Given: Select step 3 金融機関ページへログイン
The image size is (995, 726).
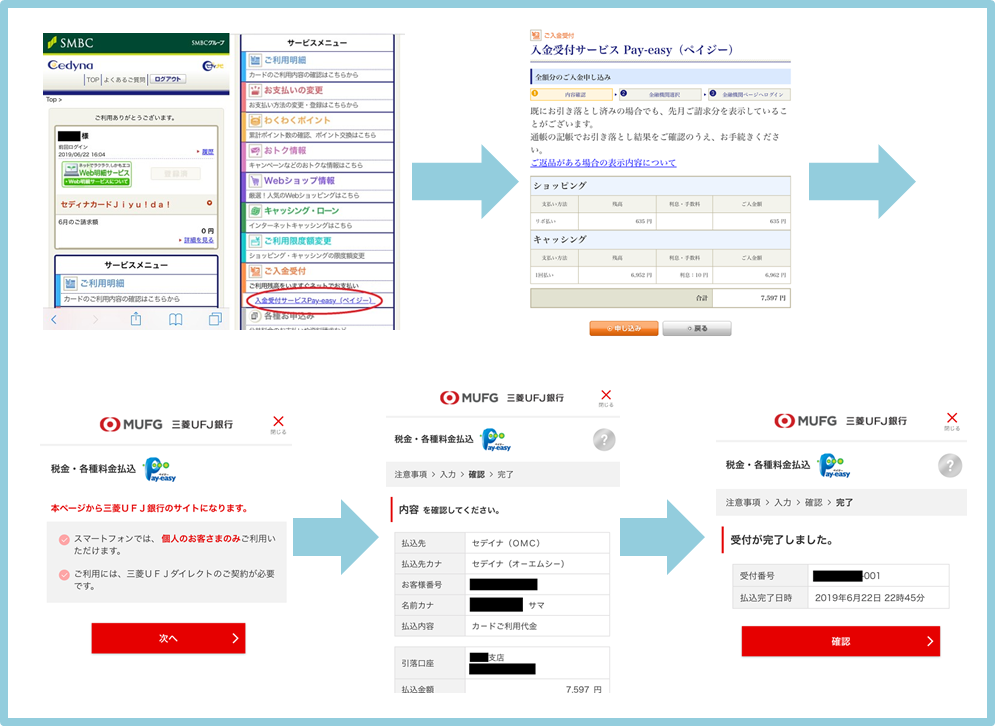Looking at the screenshot, I should tap(749, 95).
